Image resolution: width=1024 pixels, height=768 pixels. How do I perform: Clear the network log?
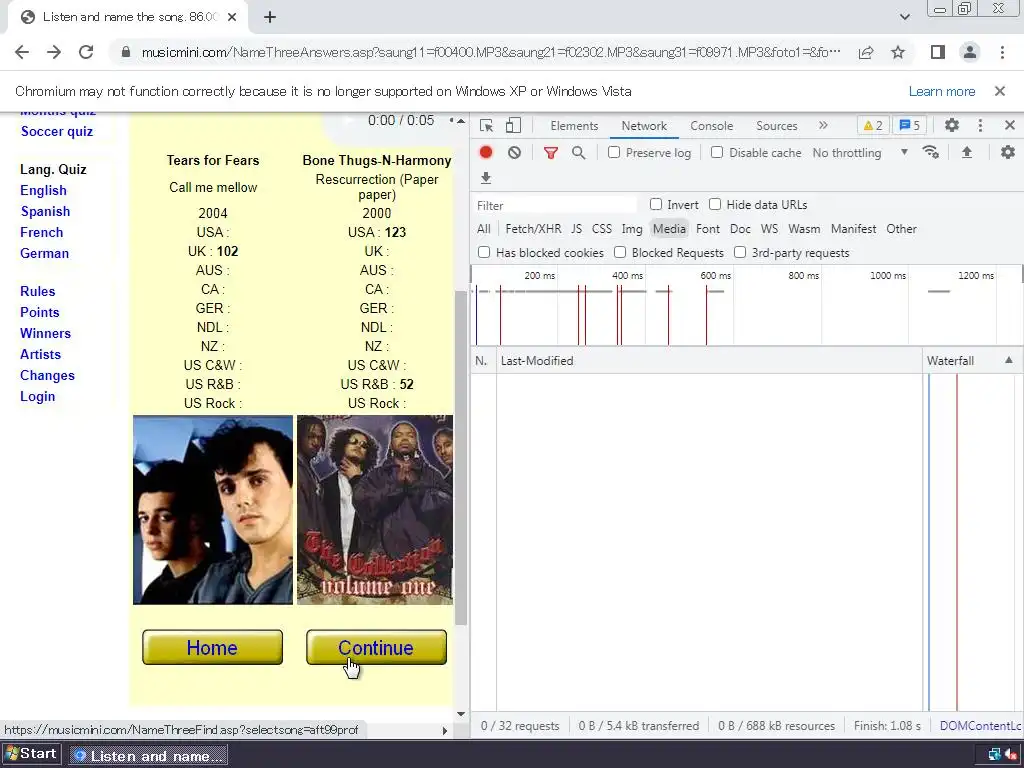[515, 152]
